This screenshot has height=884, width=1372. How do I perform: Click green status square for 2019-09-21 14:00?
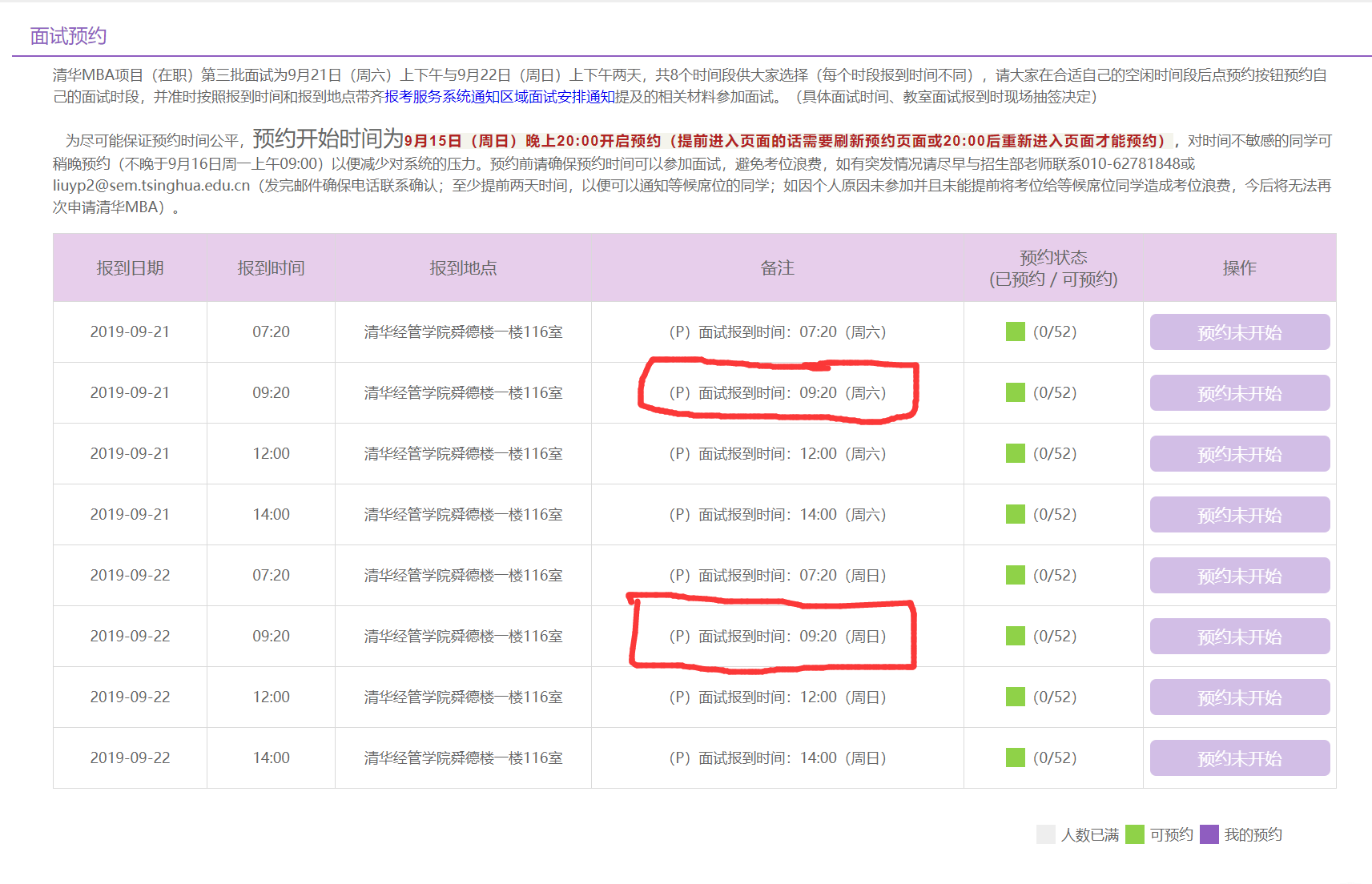(1016, 514)
